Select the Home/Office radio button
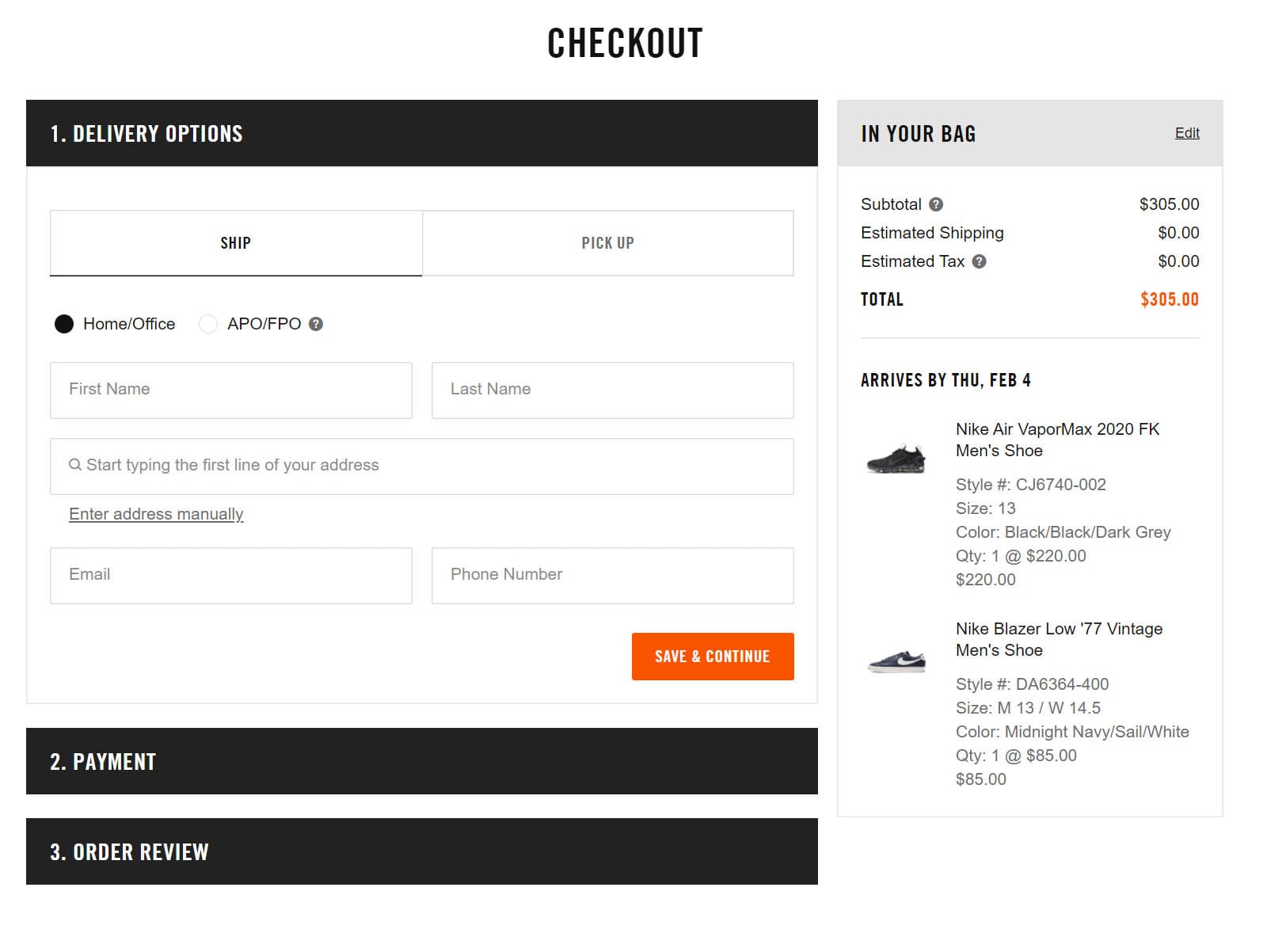 coord(64,324)
